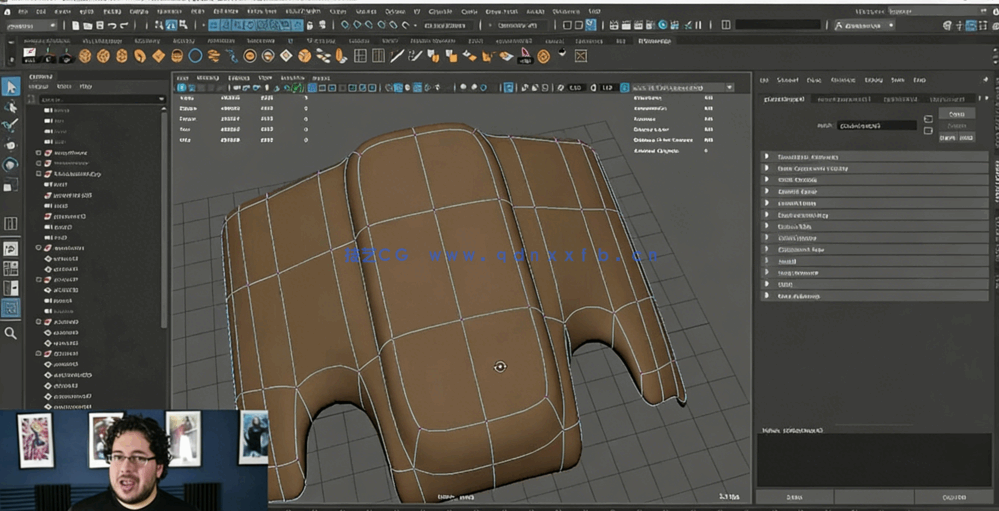The image size is (999, 511).
Task: Click the node name field in Attribute Editor
Action: point(877,126)
